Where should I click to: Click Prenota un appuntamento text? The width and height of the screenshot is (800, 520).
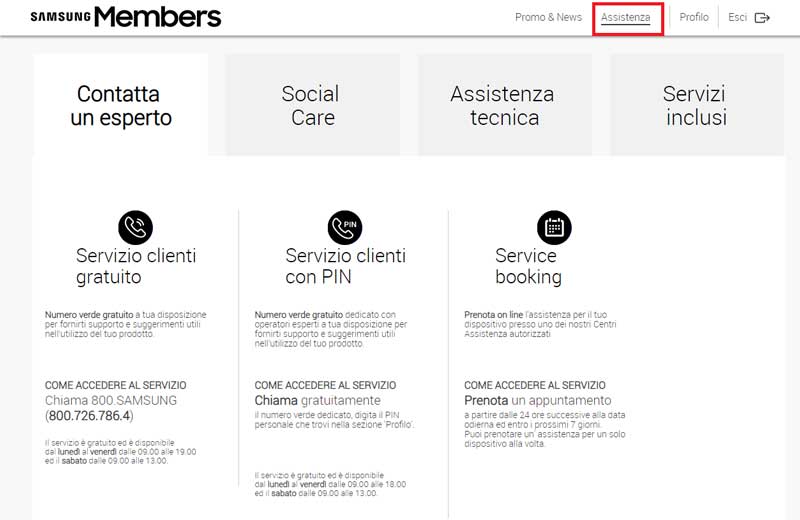coord(537,400)
